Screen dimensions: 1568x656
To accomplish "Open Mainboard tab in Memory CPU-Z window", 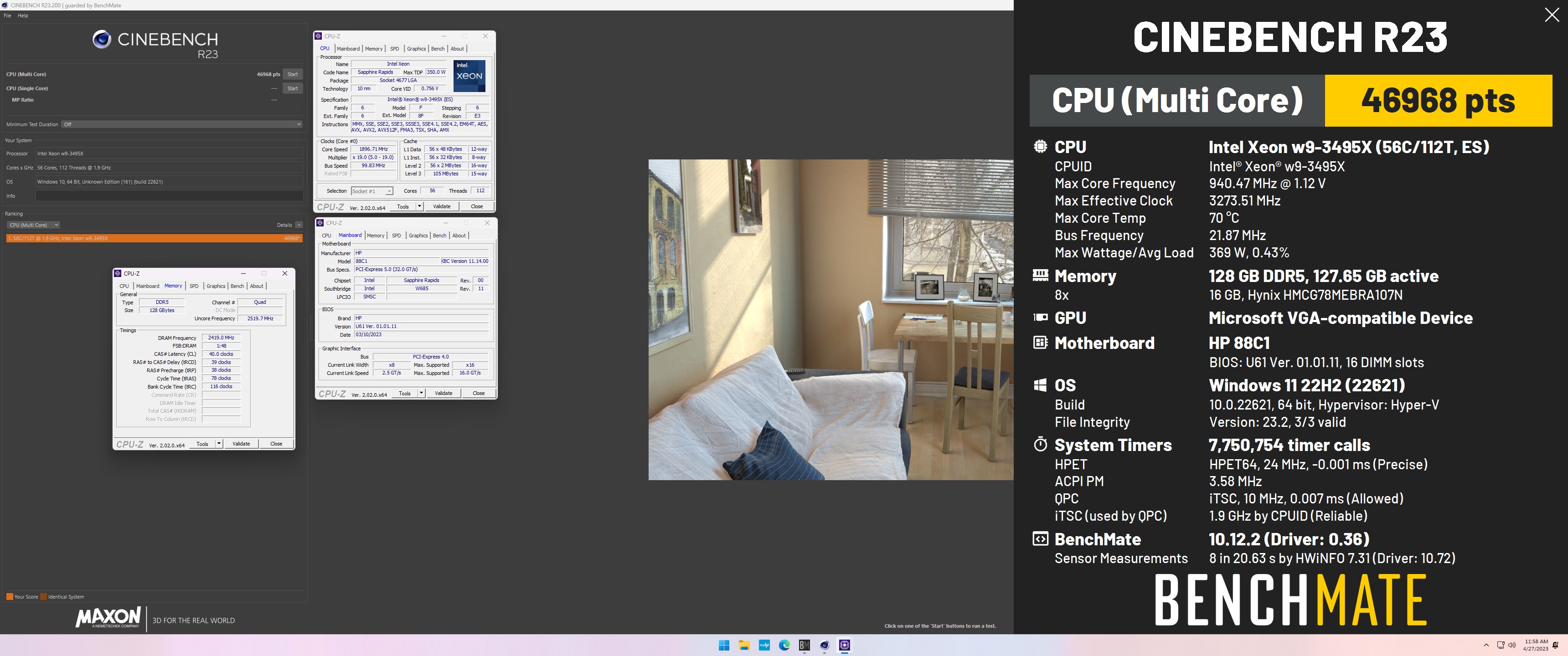I will pyautogui.click(x=147, y=286).
